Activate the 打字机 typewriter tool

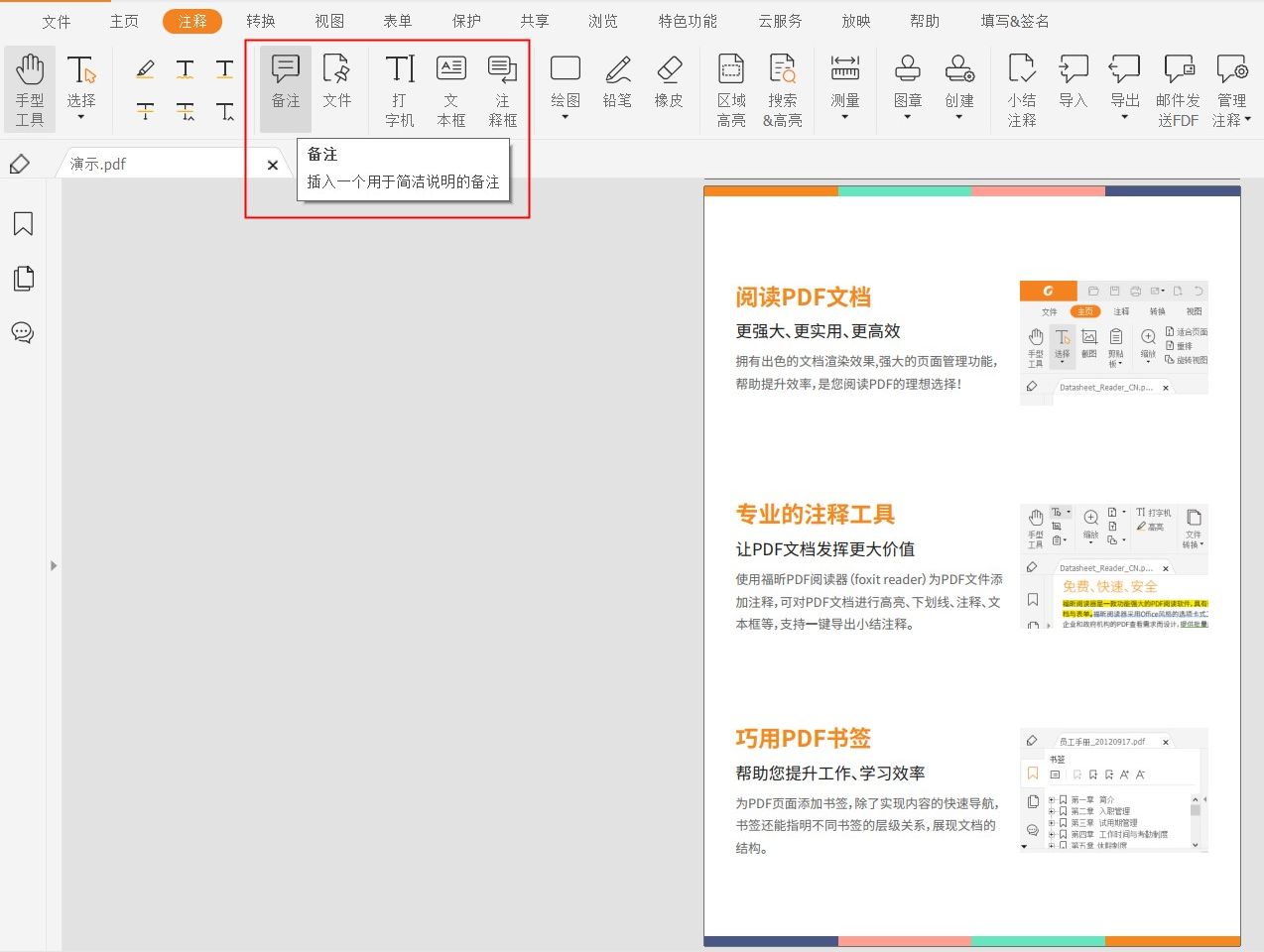(x=399, y=88)
